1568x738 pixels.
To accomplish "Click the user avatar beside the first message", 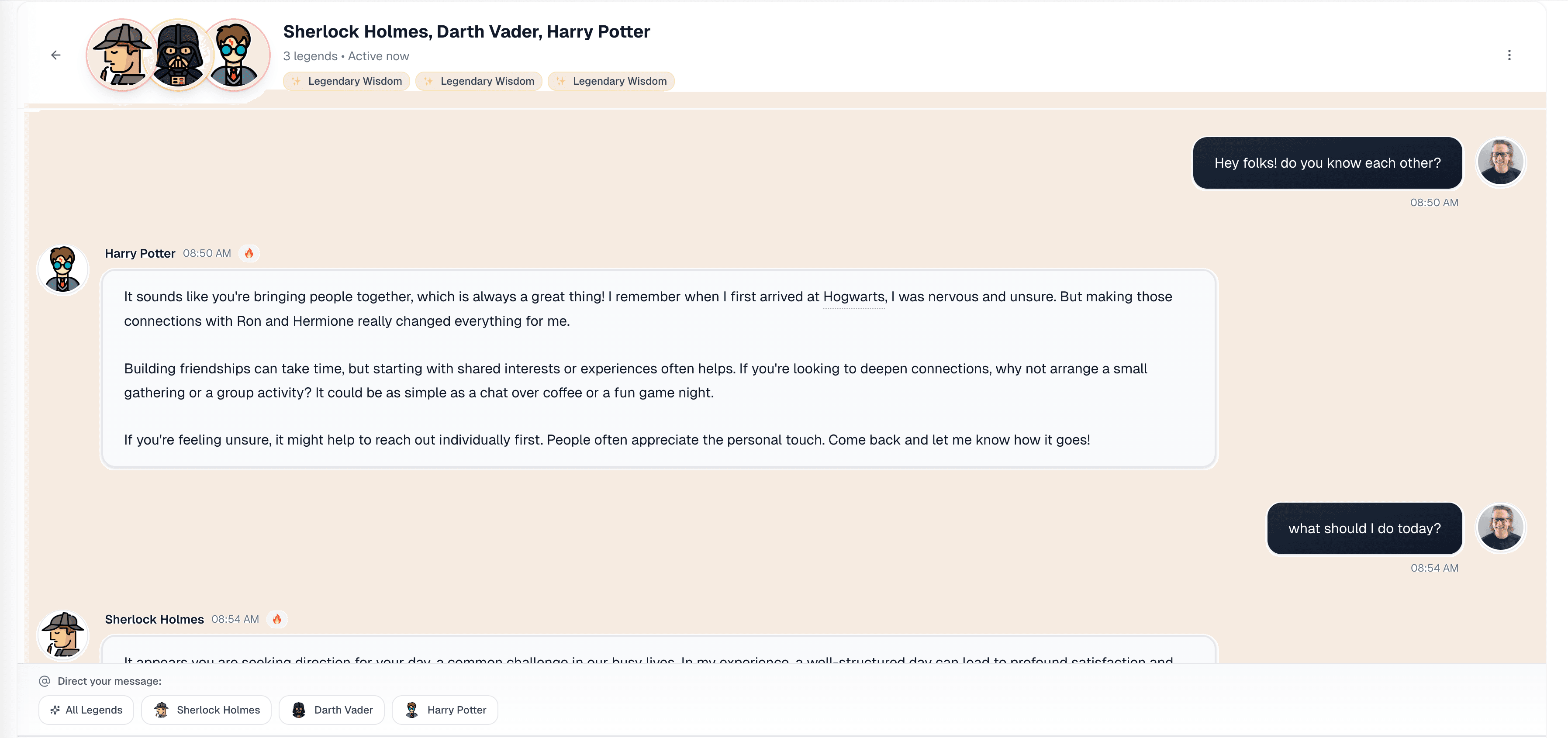I will tap(1500, 162).
